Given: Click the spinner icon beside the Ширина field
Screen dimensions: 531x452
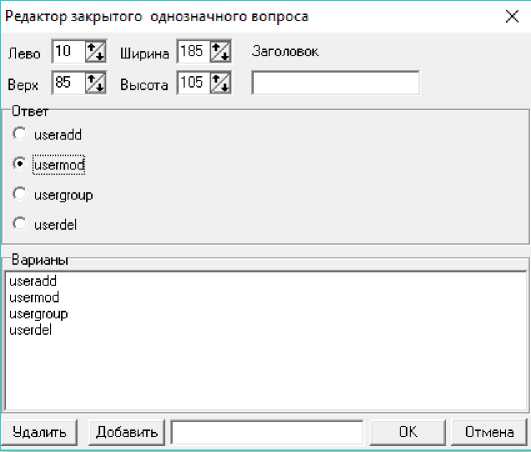Looking at the screenshot, I should pyautogui.click(x=220, y=52).
